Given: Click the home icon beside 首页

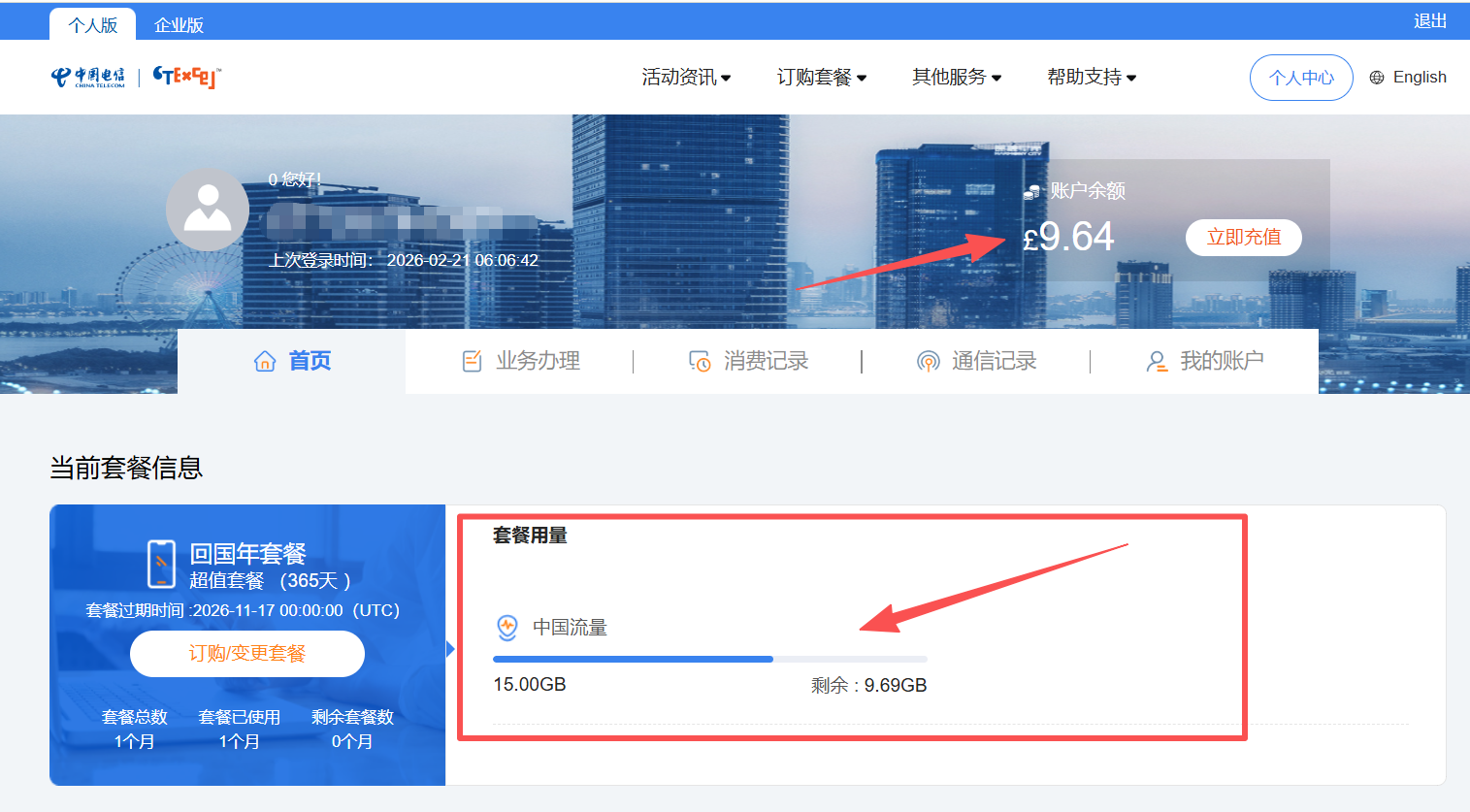Looking at the screenshot, I should 265,362.
